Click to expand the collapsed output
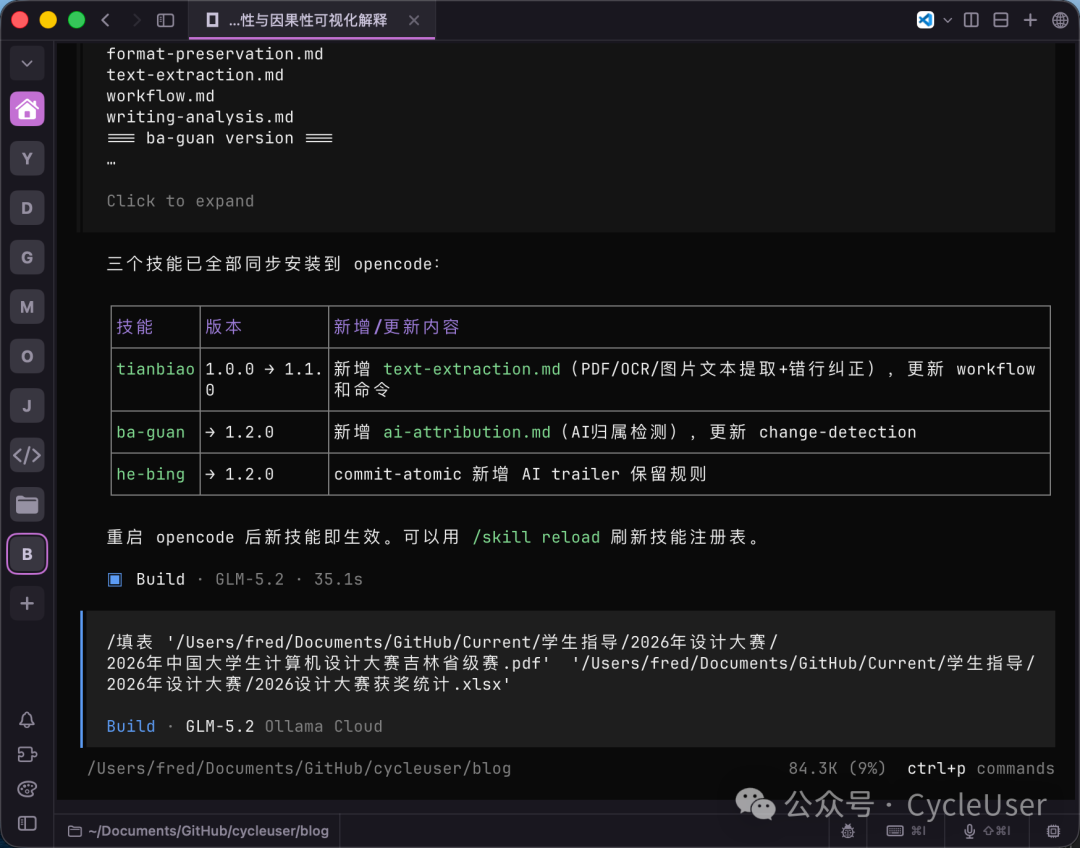 pos(180,201)
